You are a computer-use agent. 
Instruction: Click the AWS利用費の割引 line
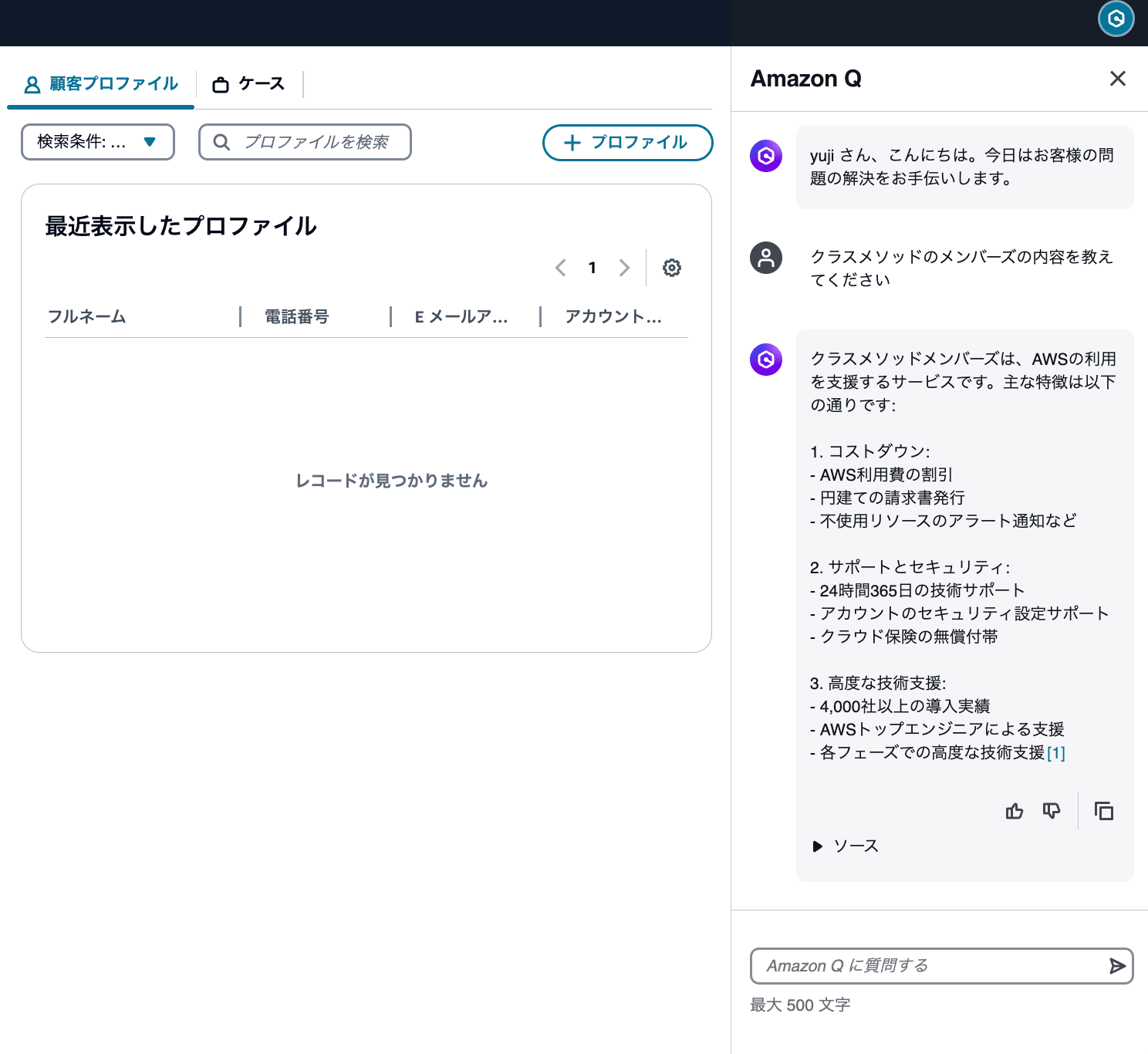882,475
